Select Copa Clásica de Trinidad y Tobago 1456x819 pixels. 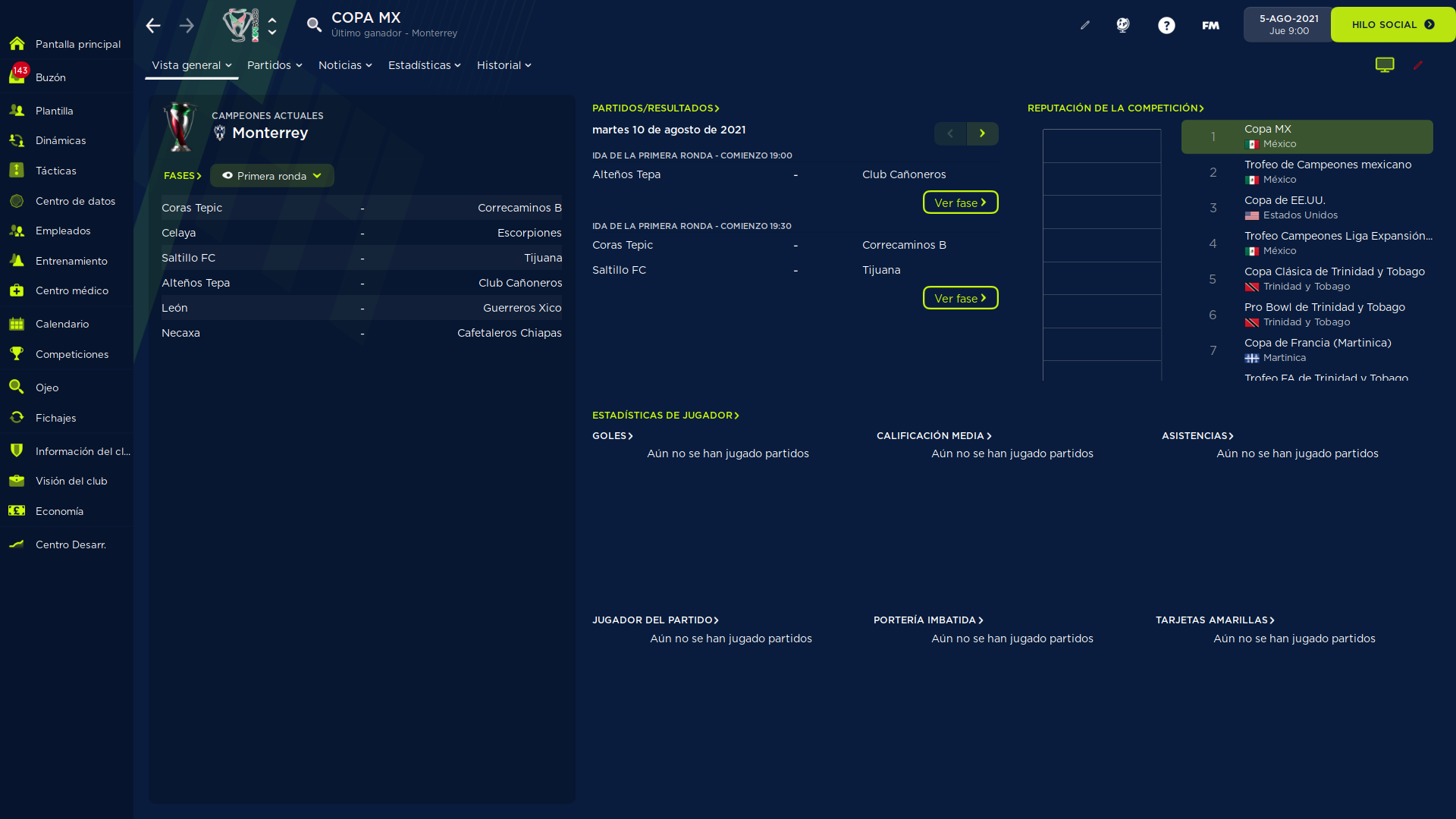pyautogui.click(x=1307, y=279)
